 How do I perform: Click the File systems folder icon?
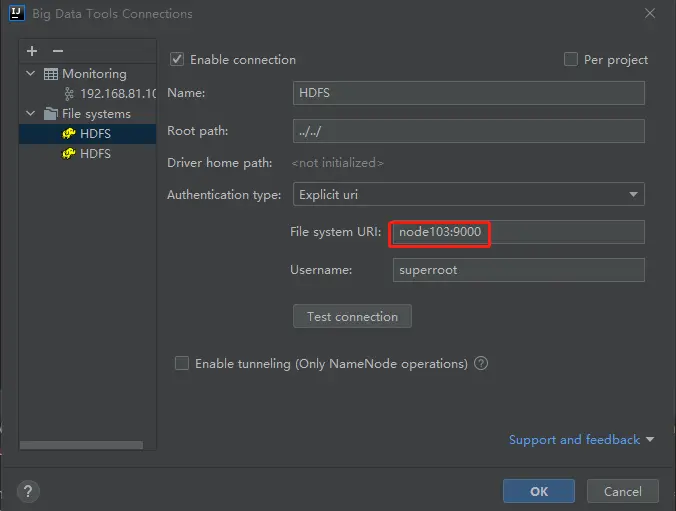point(51,114)
